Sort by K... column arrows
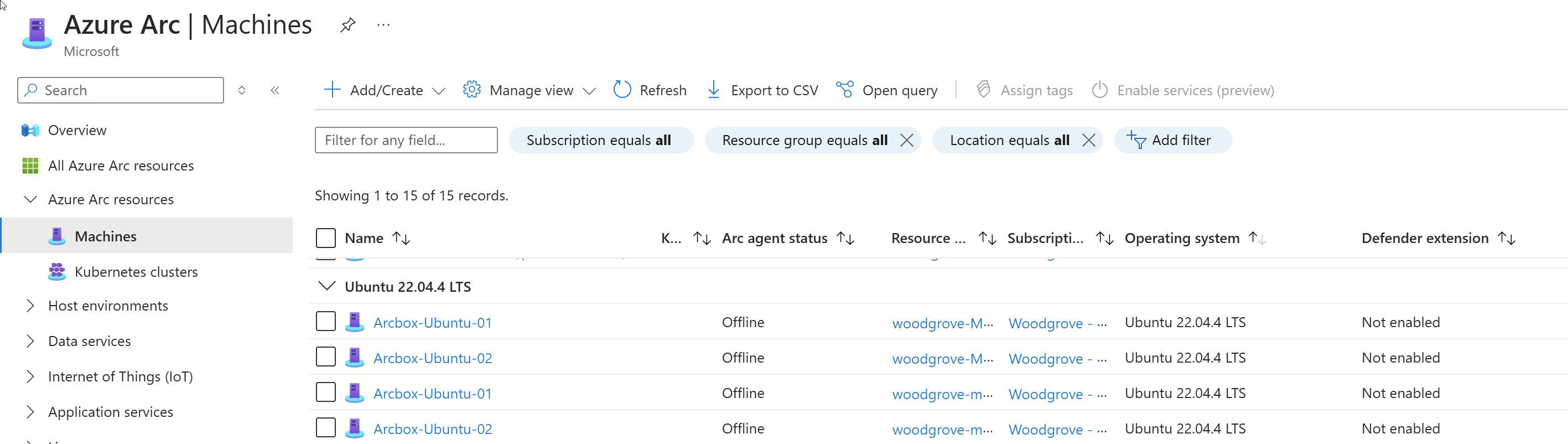The image size is (1568, 444). pyautogui.click(x=702, y=238)
